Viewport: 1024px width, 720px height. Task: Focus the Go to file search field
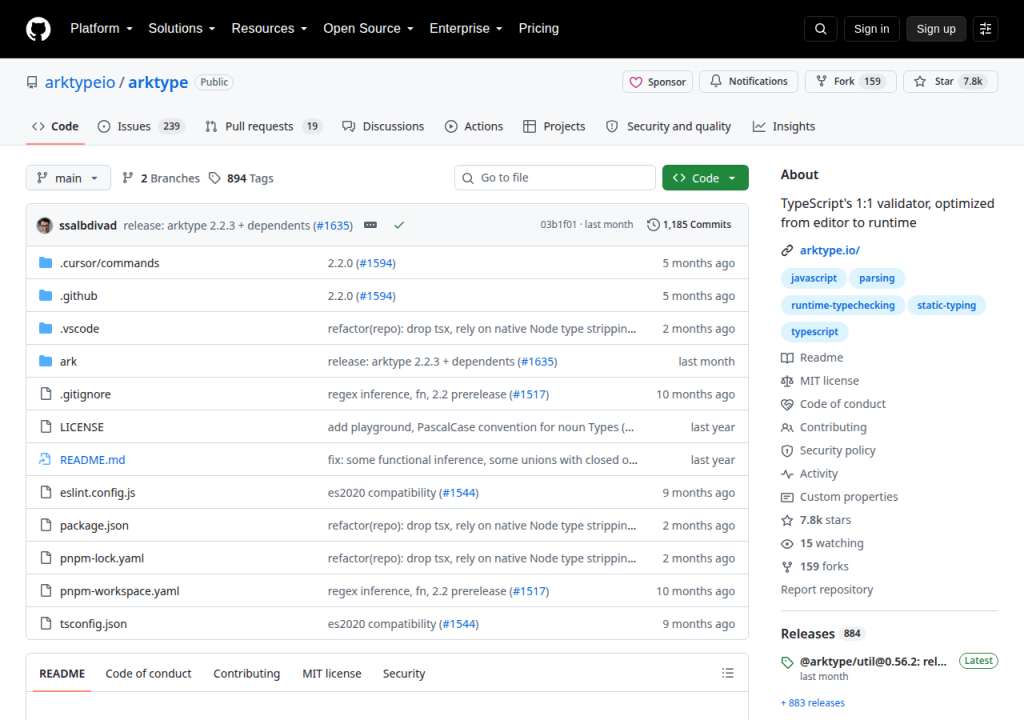(554, 178)
